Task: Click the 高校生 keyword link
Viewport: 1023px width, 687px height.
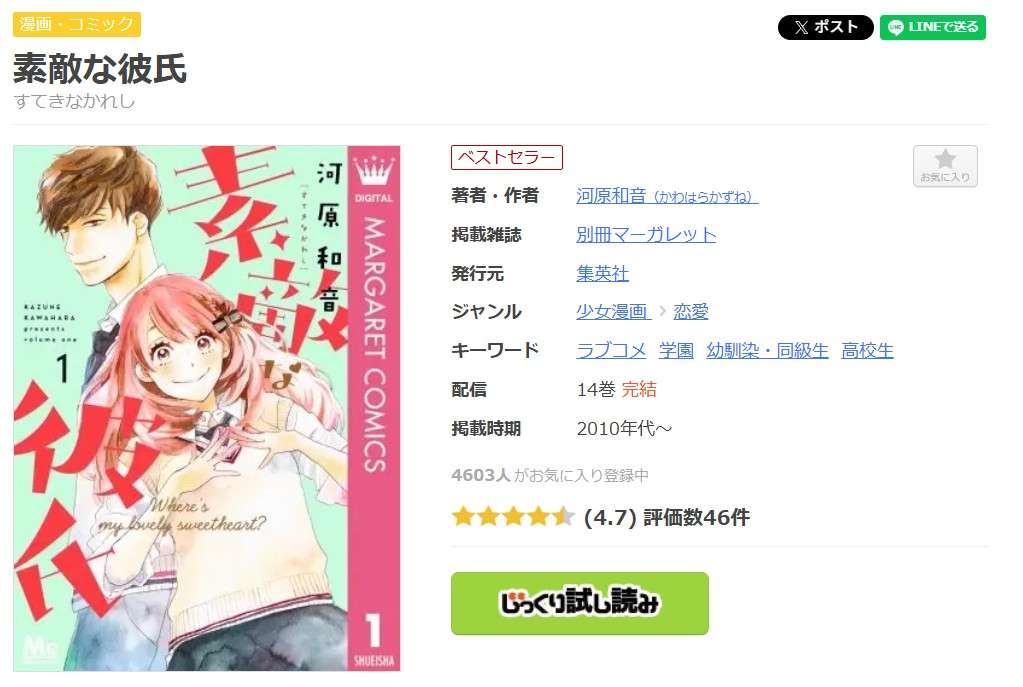Action: (867, 351)
